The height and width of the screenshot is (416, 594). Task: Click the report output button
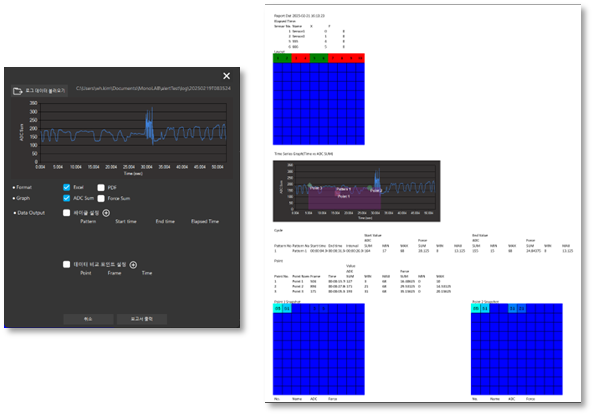(142, 319)
